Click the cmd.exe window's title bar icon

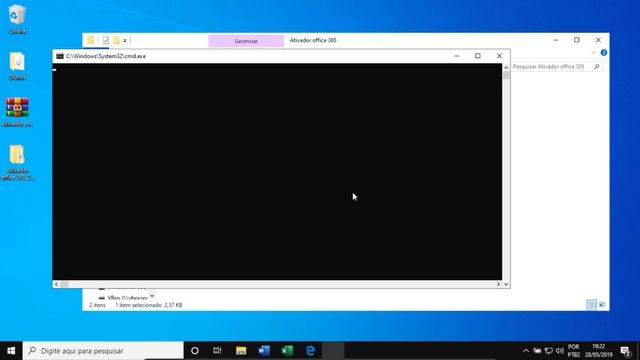pyautogui.click(x=60, y=56)
